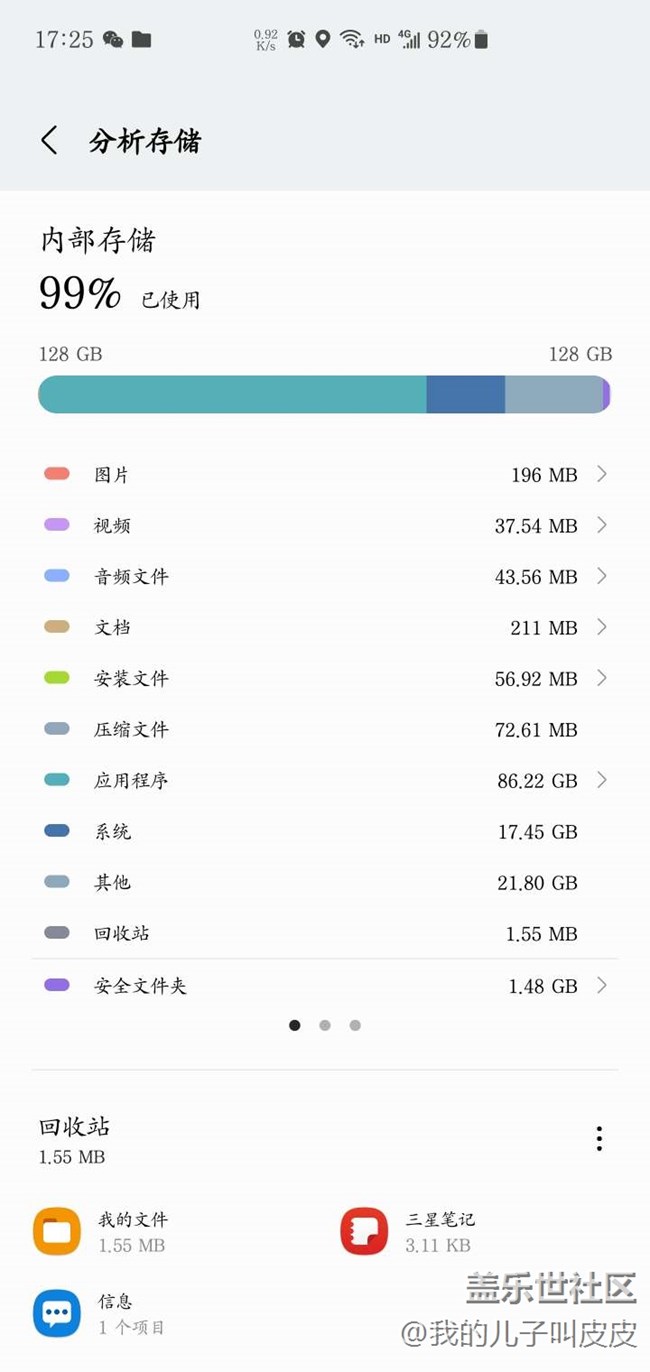Switch to the third page dot
This screenshot has height=1372, width=650.
355,1025
